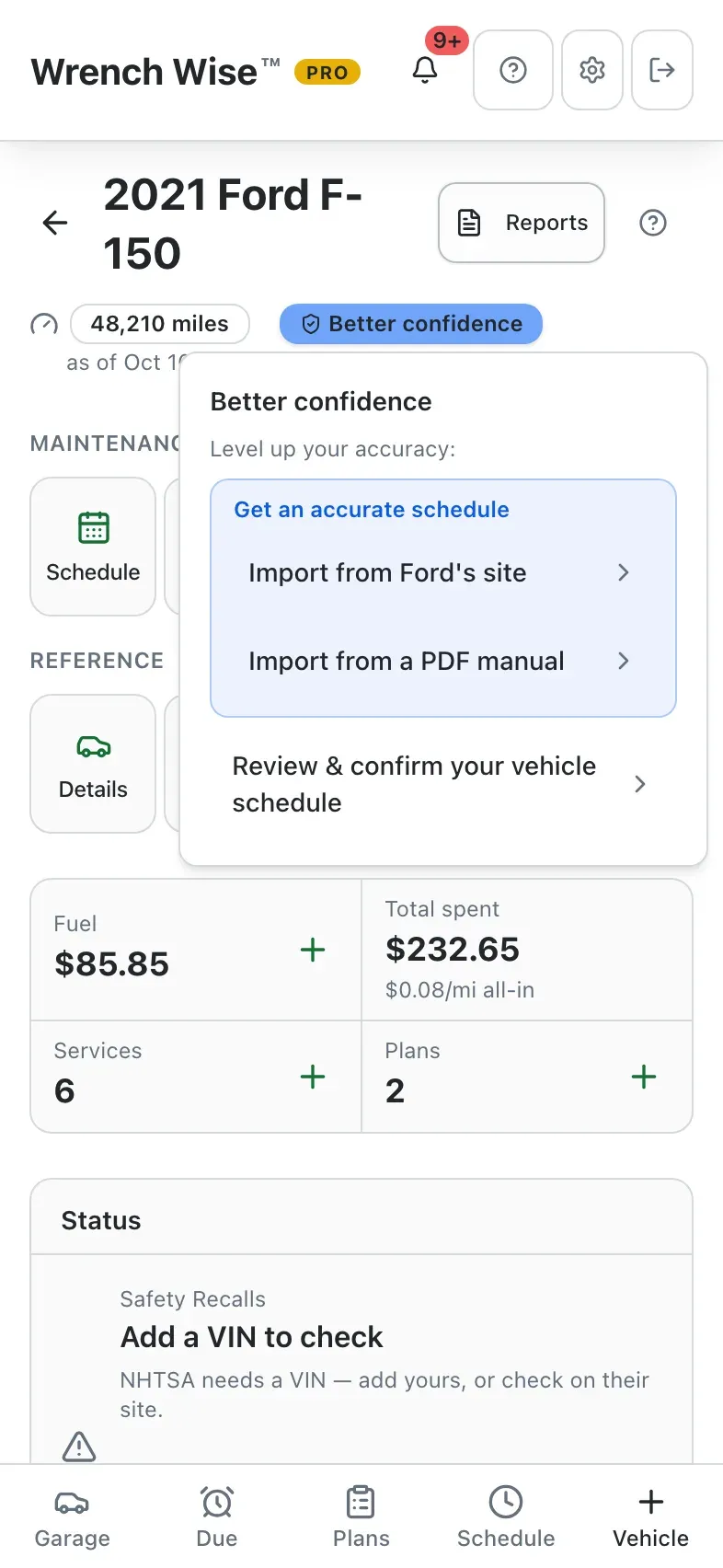The image size is (723, 1568).
Task: Click the Wrench Wise logo title
Action: (x=155, y=72)
